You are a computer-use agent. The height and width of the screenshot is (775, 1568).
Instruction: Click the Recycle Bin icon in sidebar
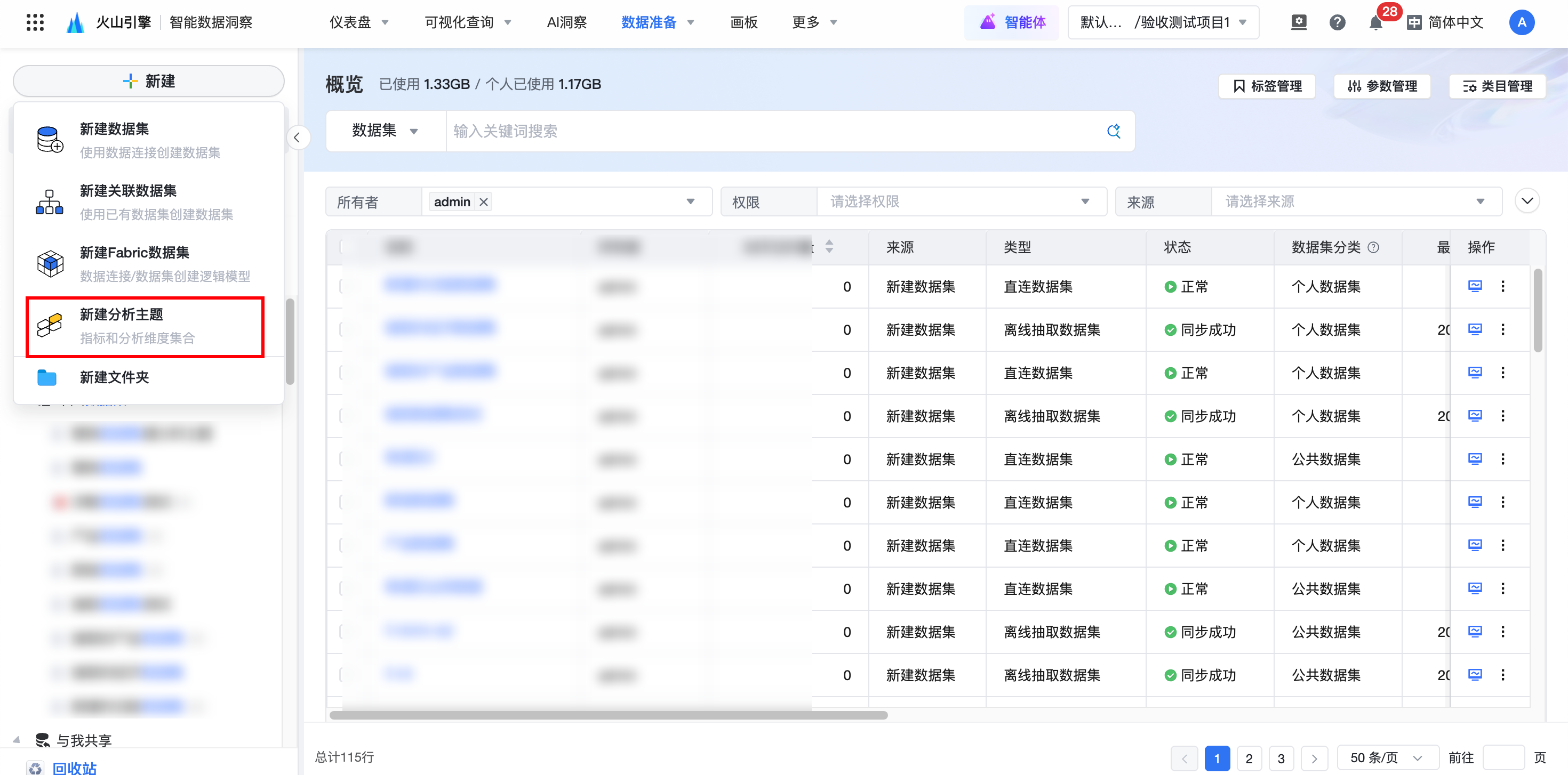35,768
